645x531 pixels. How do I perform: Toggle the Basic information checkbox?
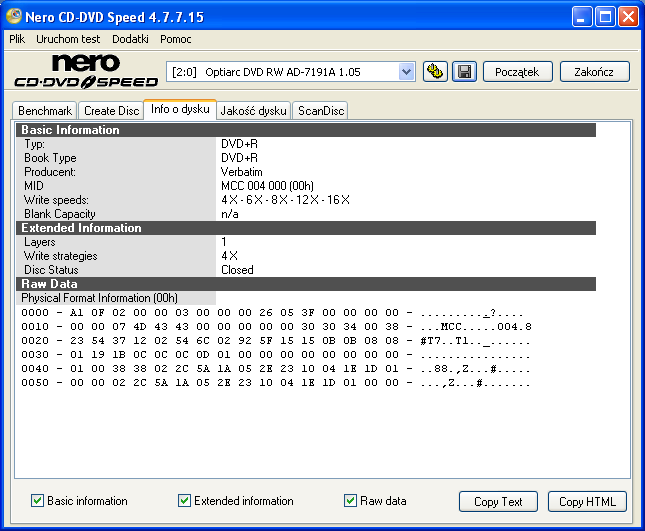[37, 501]
